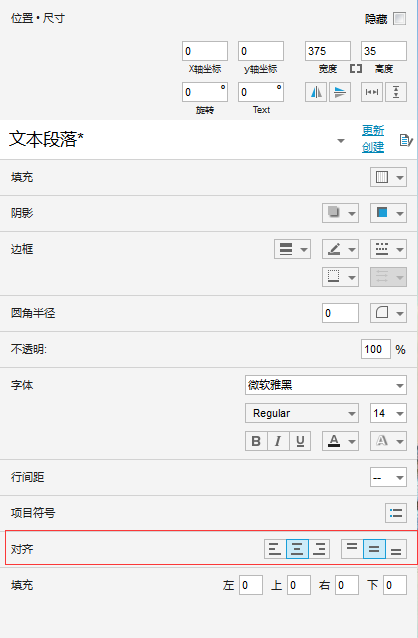Toggle italic formatting
Viewport: 418px width, 638px height.
click(278, 441)
